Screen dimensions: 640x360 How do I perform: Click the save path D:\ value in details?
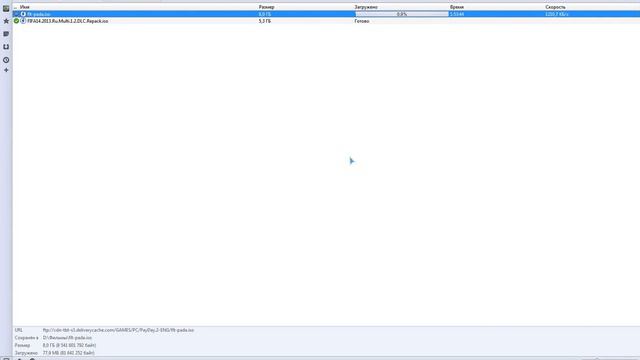[67, 338]
